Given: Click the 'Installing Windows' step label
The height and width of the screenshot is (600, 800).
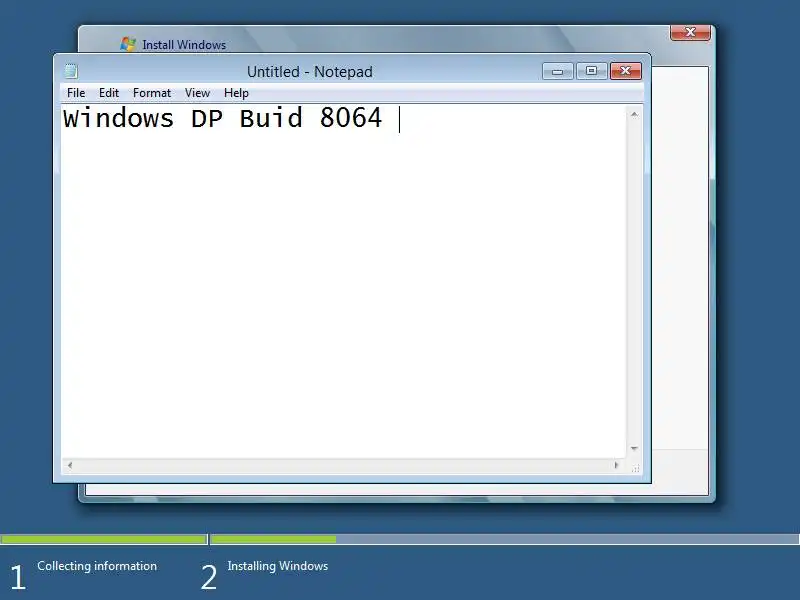Looking at the screenshot, I should point(278,566).
